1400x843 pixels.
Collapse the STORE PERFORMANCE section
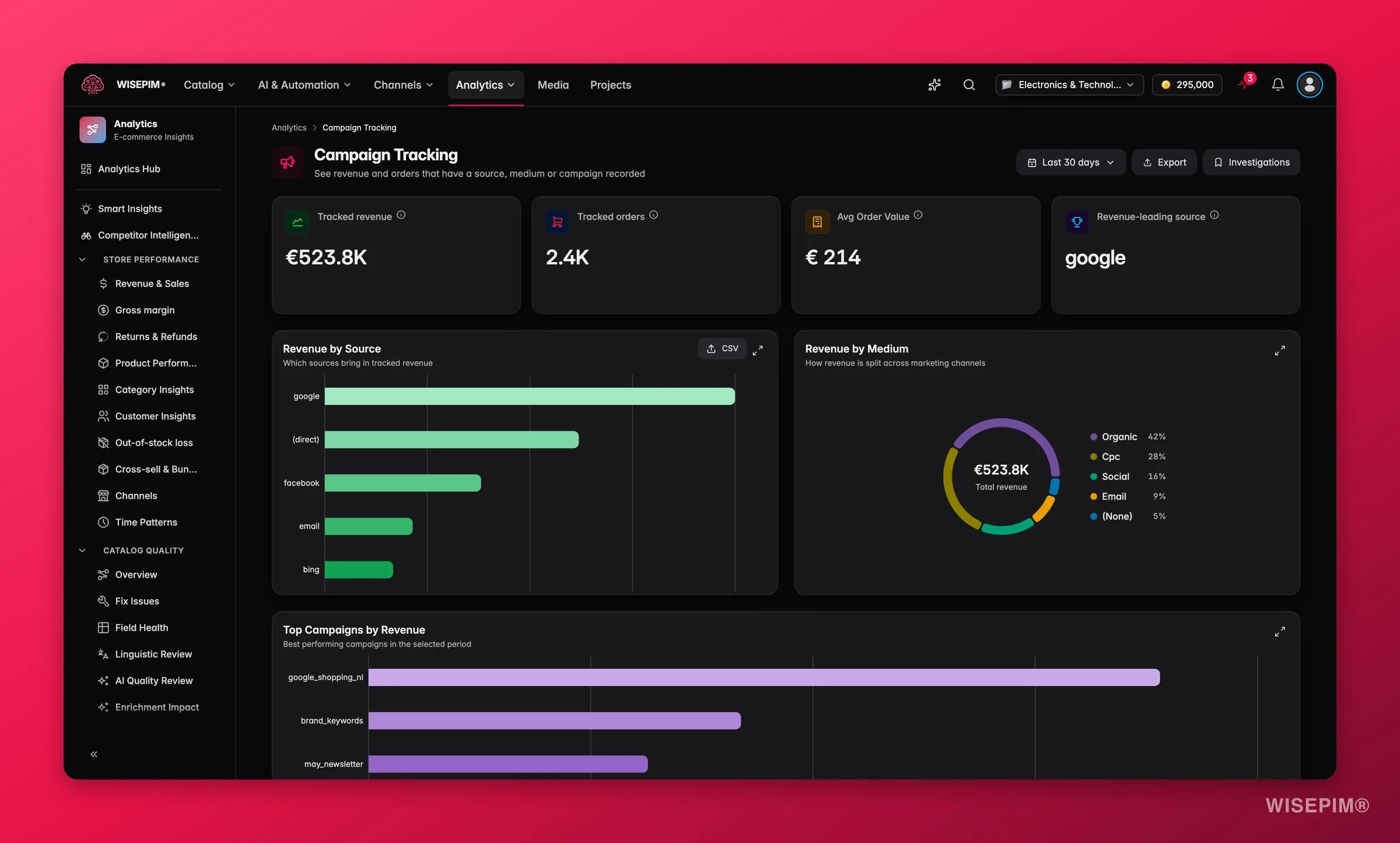[x=82, y=259]
